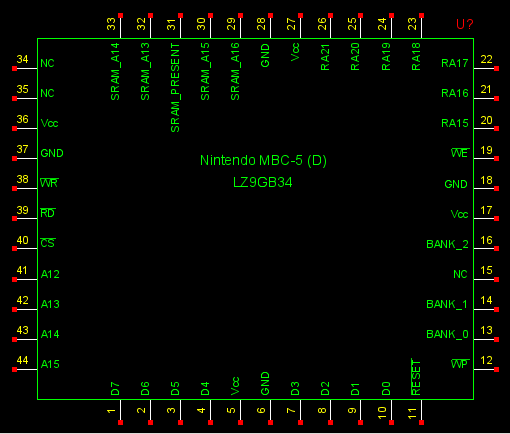This screenshot has height=434, width=510.
Task: Select the D4 pin label
Action: point(205,389)
